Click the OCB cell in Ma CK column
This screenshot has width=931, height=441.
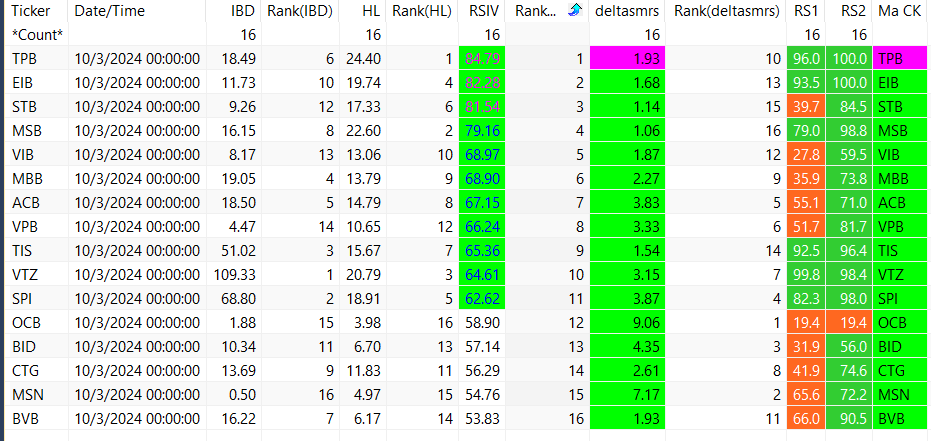pos(900,323)
